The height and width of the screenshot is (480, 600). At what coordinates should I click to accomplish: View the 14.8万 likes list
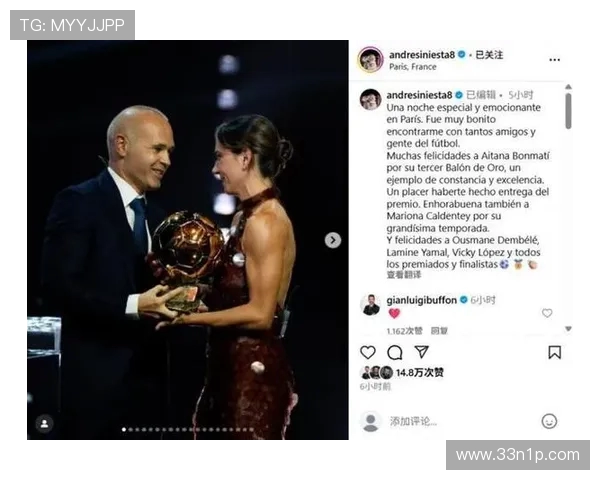pos(419,372)
